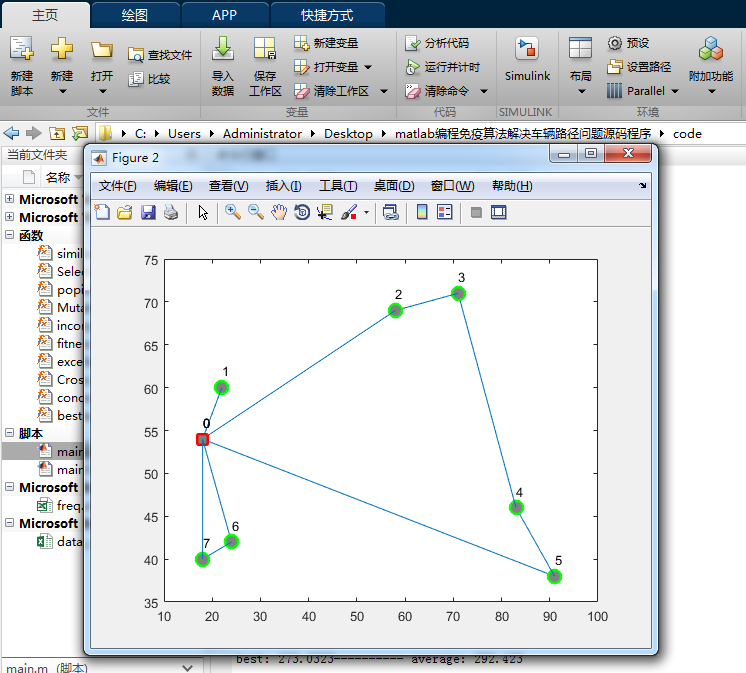Click Save floppy icon in Figure 2 toolbar
The height and width of the screenshot is (673, 746).
pyautogui.click(x=148, y=212)
